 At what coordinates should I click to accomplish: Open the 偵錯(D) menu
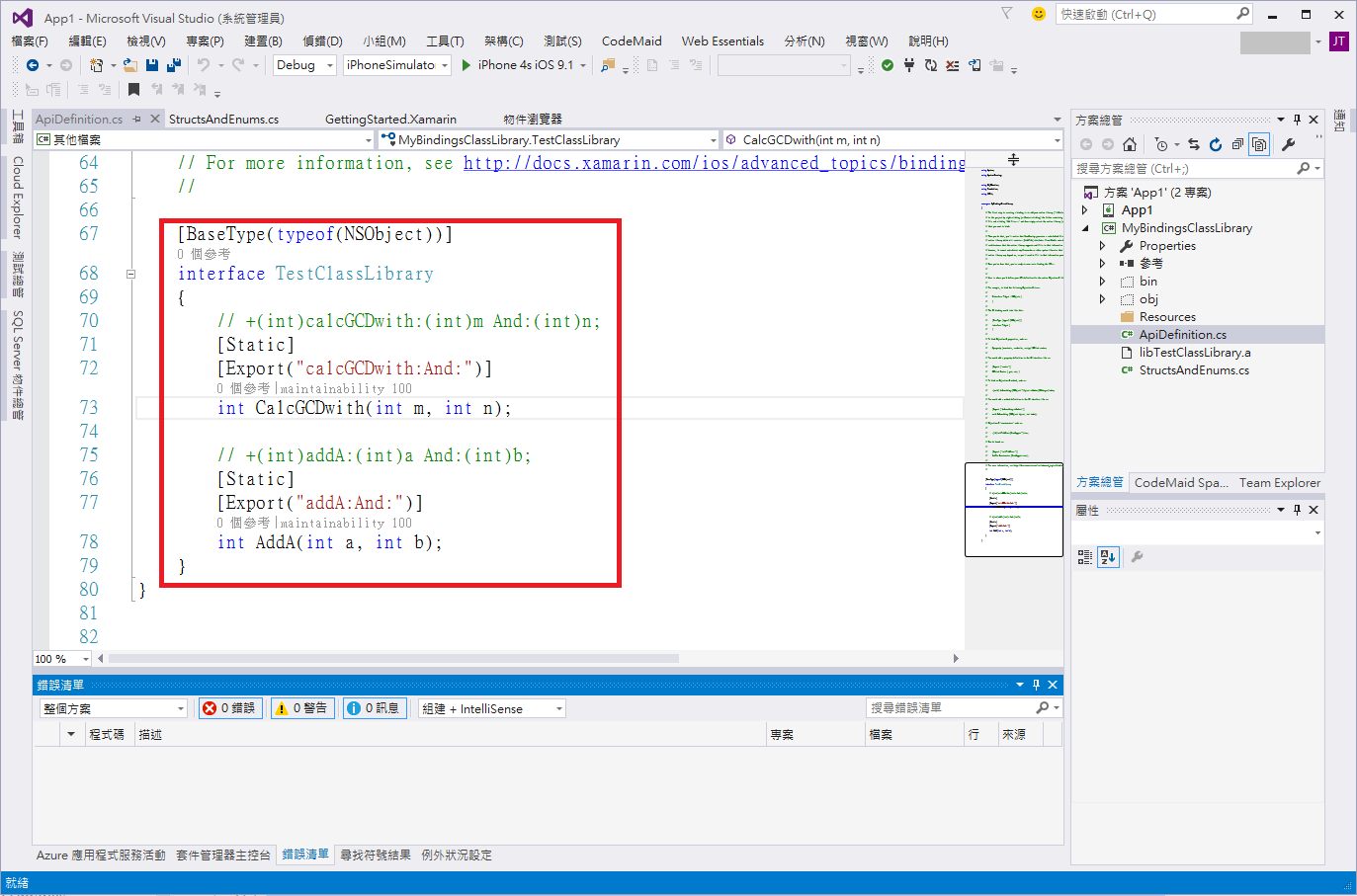click(322, 41)
